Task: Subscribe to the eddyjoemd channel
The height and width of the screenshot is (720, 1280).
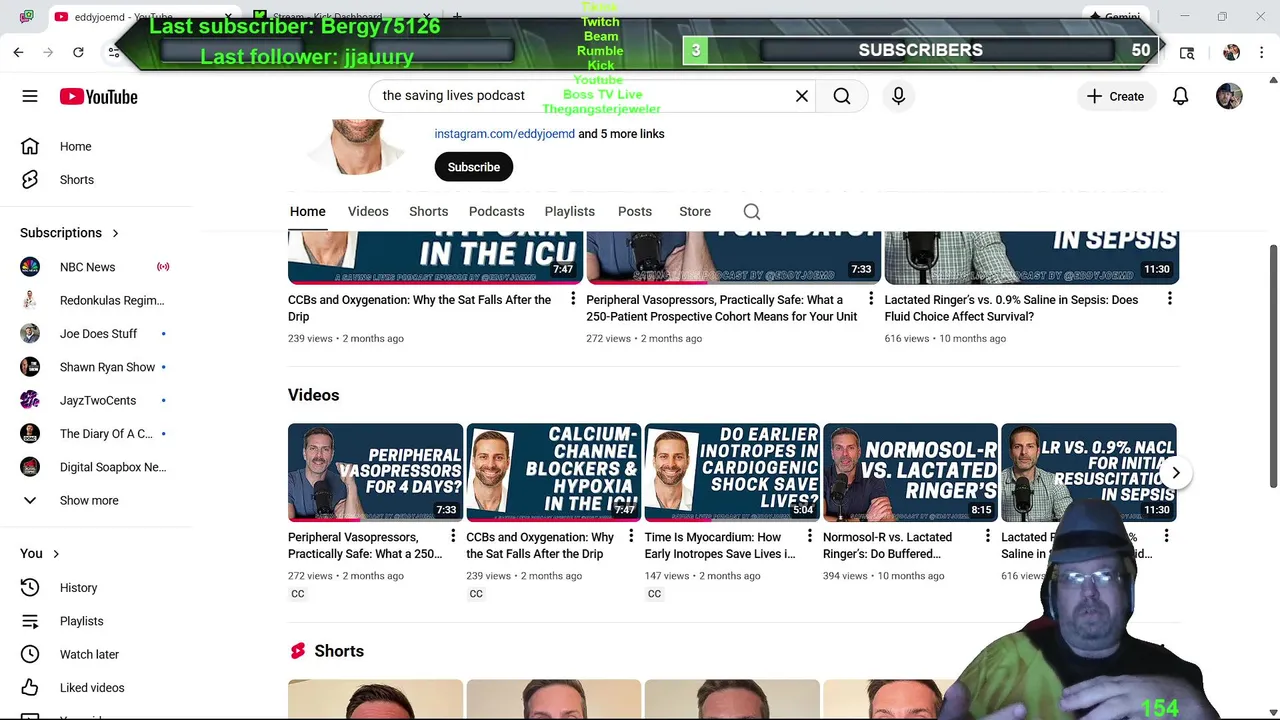Action: (x=474, y=167)
